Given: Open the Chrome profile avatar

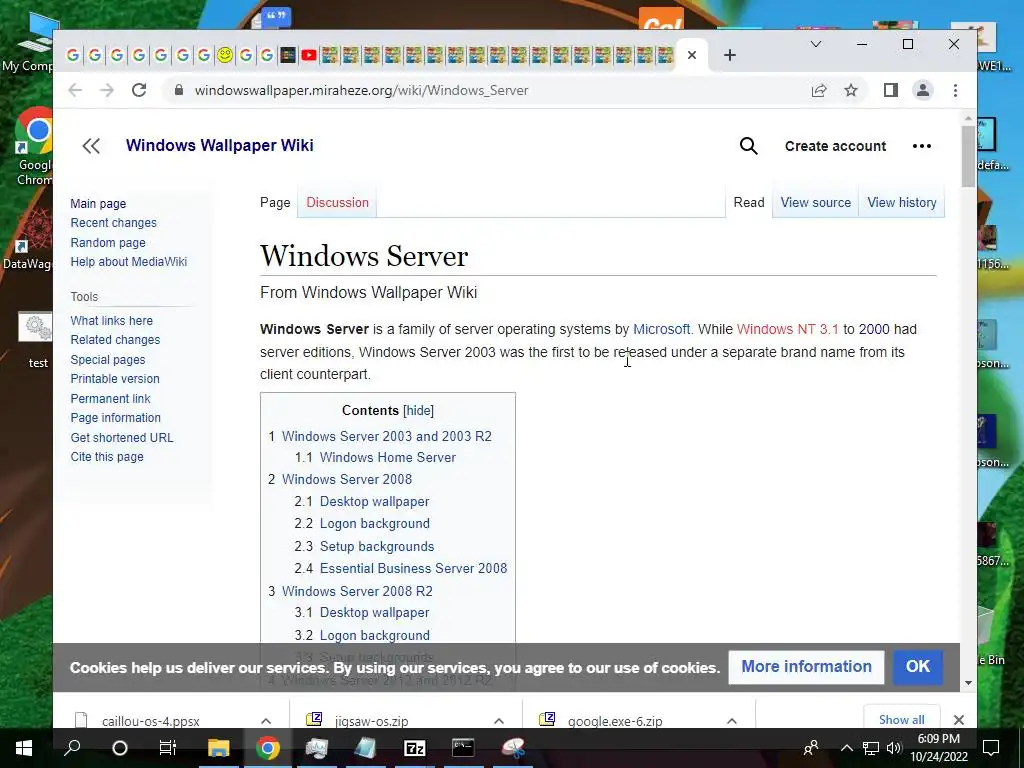Looking at the screenshot, I should coord(923,90).
